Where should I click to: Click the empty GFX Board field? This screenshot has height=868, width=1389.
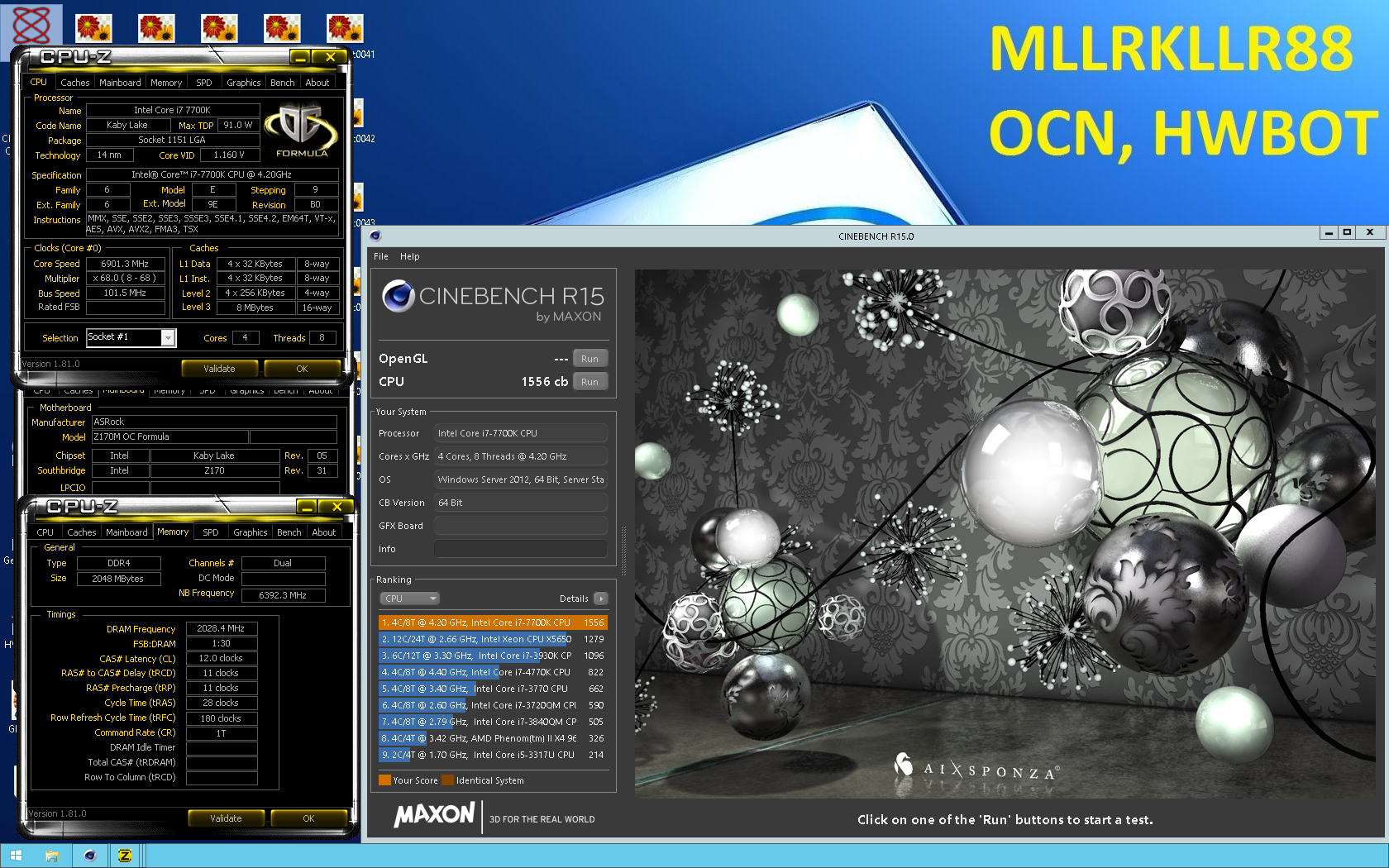[x=521, y=526]
